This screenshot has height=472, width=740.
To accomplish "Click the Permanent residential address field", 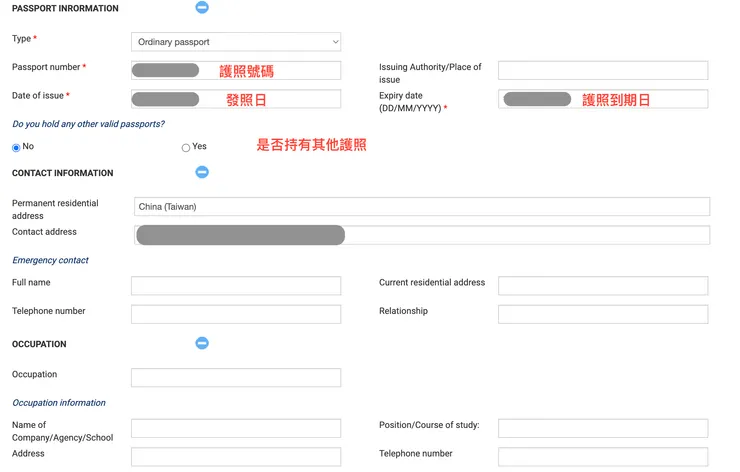I will [422, 207].
